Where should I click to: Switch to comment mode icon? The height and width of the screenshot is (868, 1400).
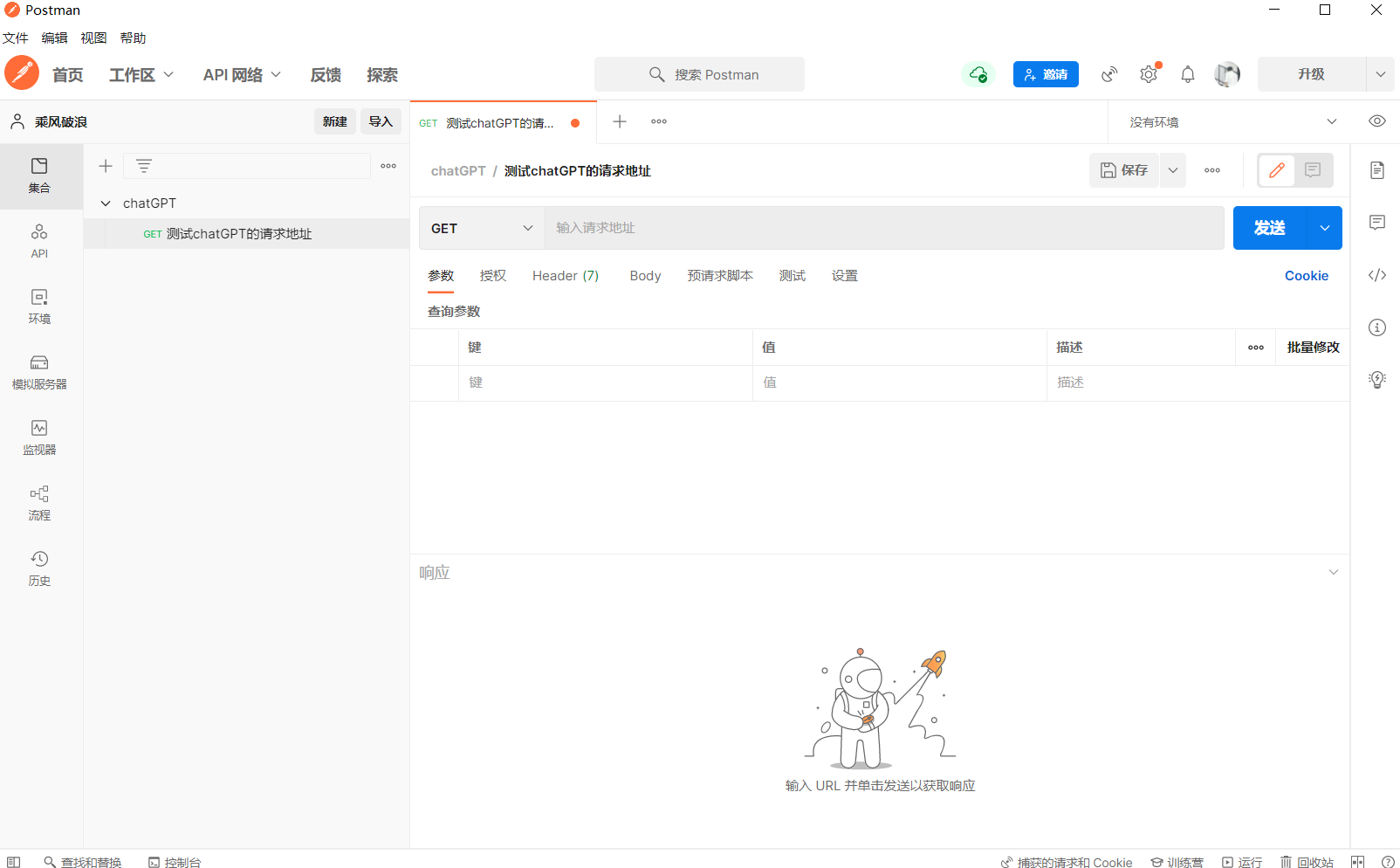[x=1313, y=170]
